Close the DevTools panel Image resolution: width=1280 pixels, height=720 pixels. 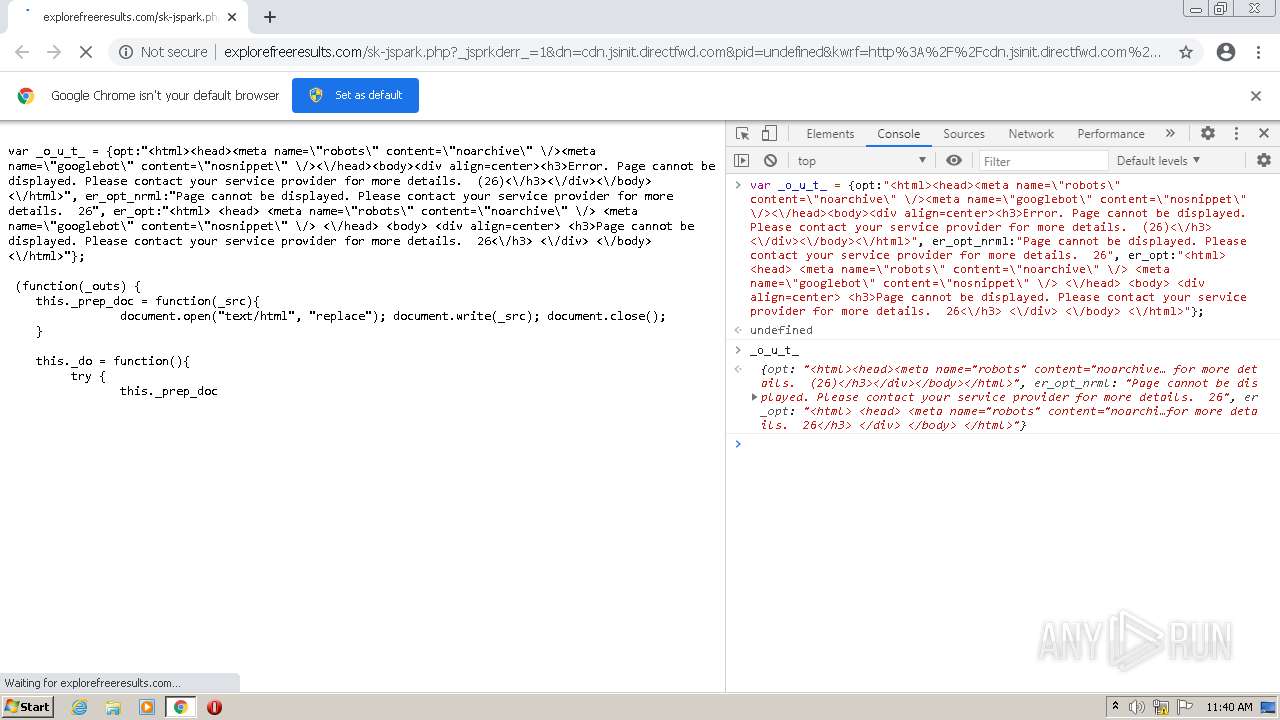click(x=1263, y=133)
